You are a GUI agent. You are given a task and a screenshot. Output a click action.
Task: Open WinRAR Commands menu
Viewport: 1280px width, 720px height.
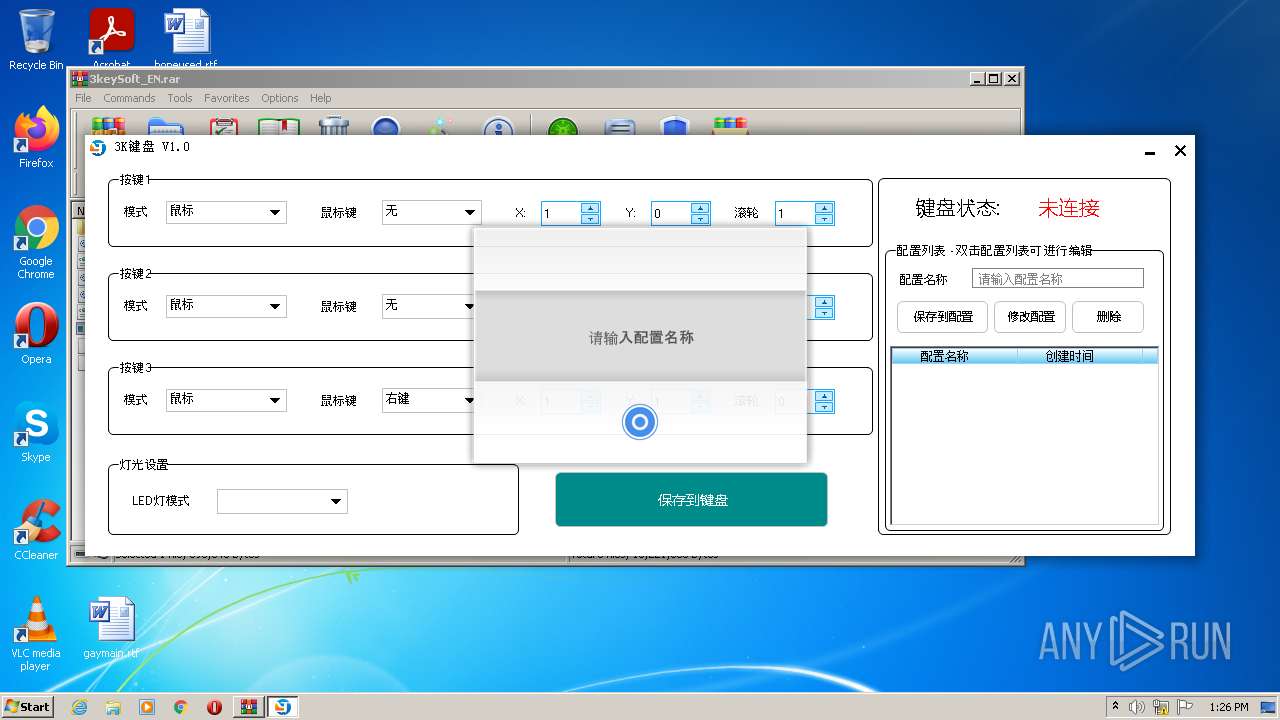129,98
